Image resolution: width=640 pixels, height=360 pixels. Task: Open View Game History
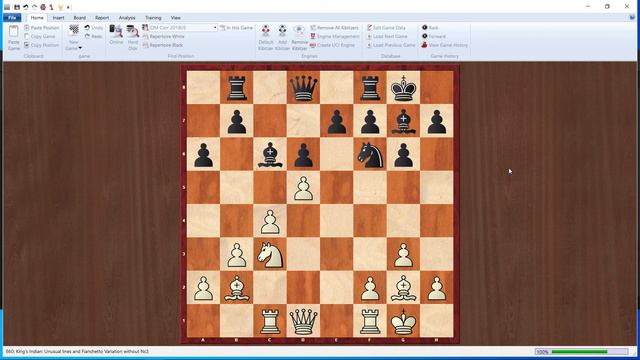[444, 45]
